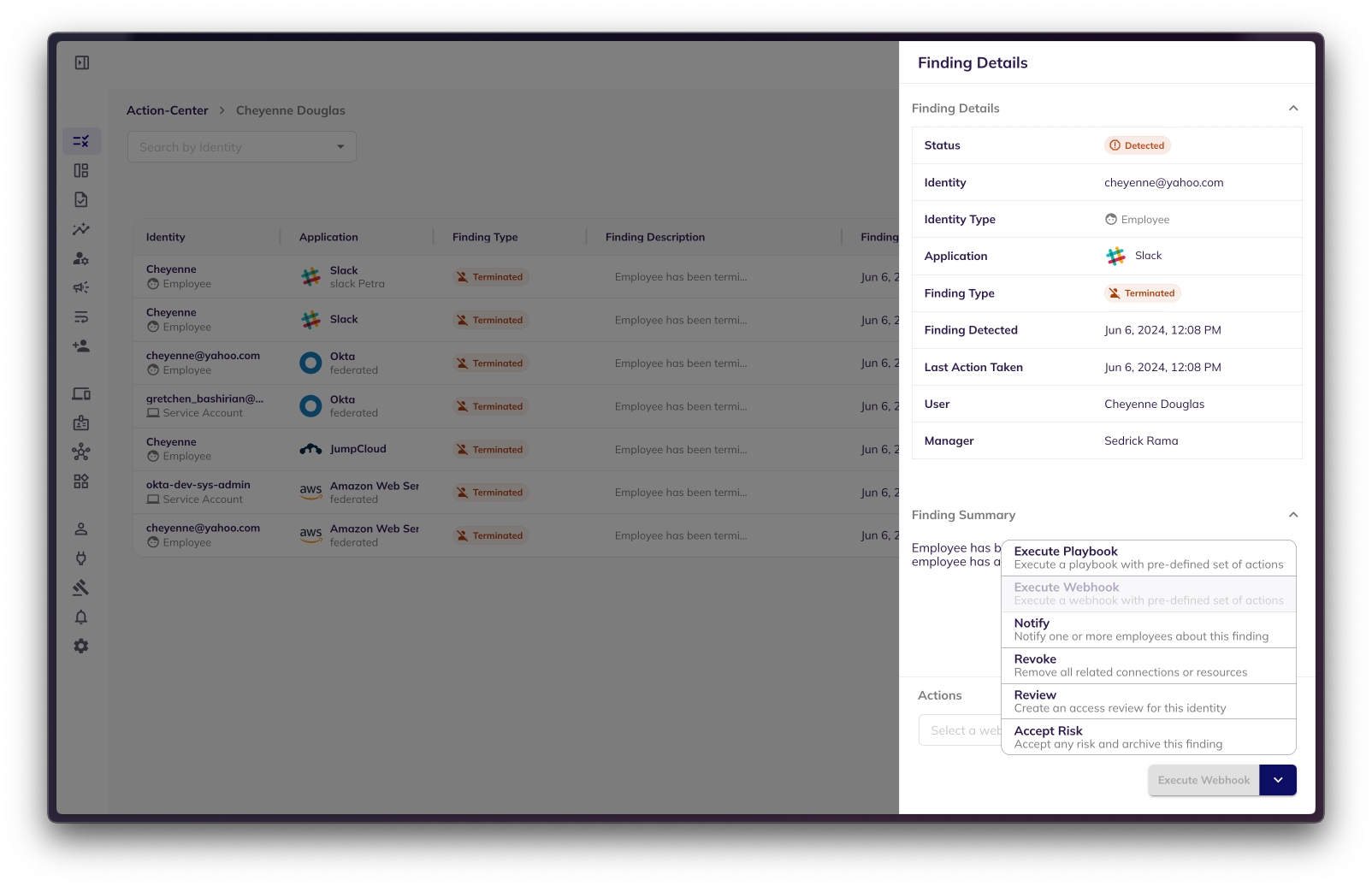Choose Notify from the action menu

(1148, 629)
